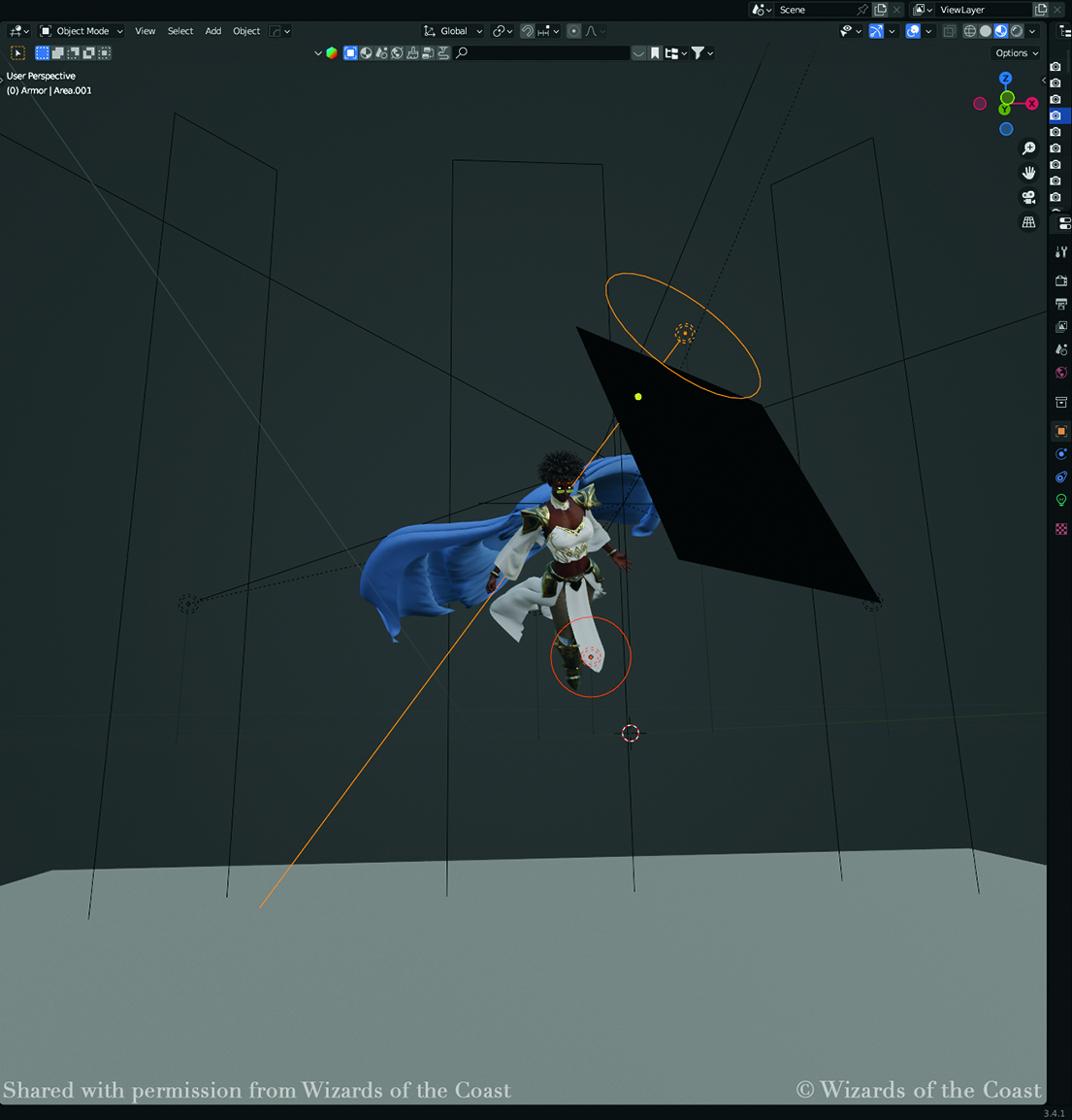Open proportional editing falloff options
The height and width of the screenshot is (1120, 1072).
tap(596, 31)
